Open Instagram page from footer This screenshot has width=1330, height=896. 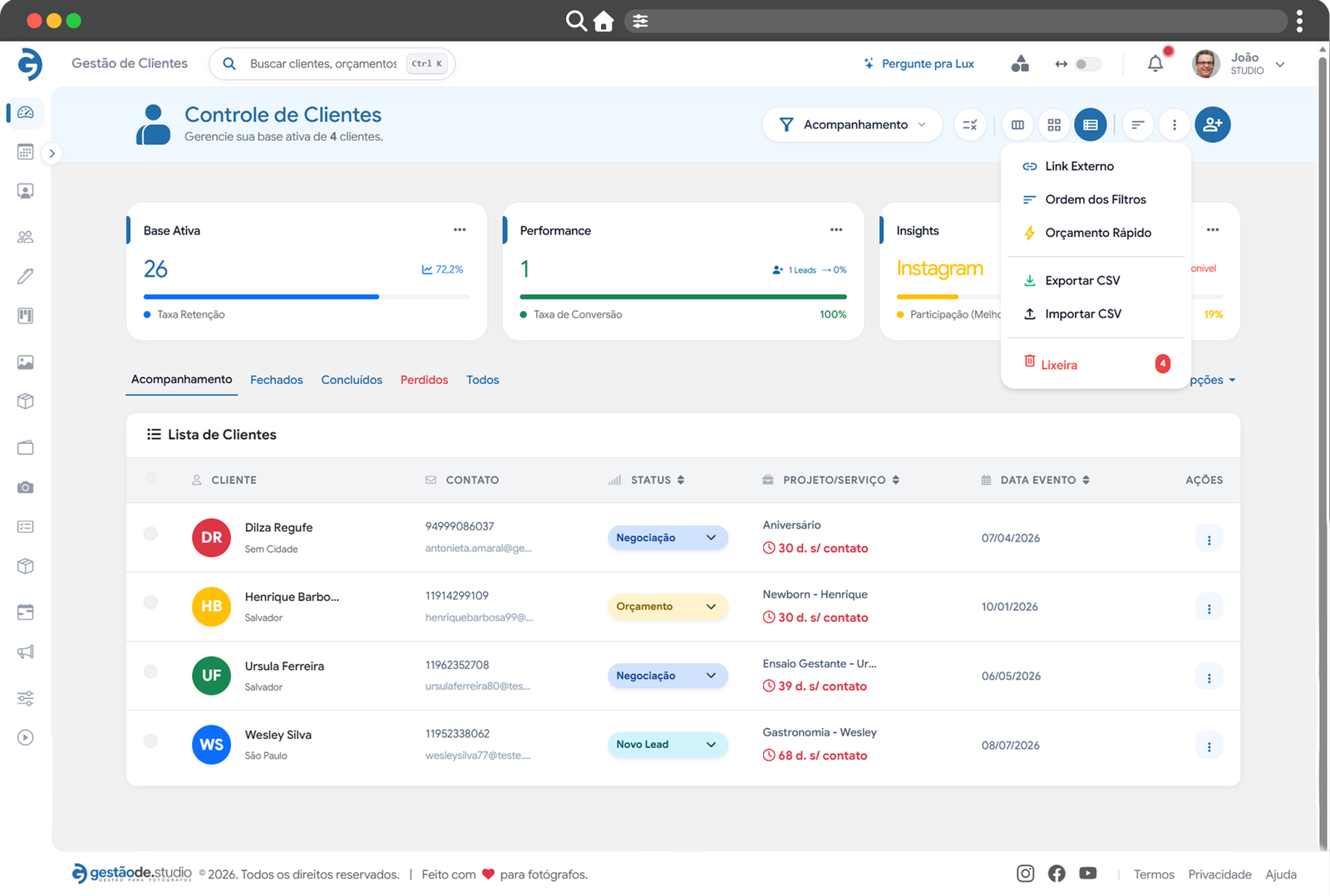click(1026, 874)
